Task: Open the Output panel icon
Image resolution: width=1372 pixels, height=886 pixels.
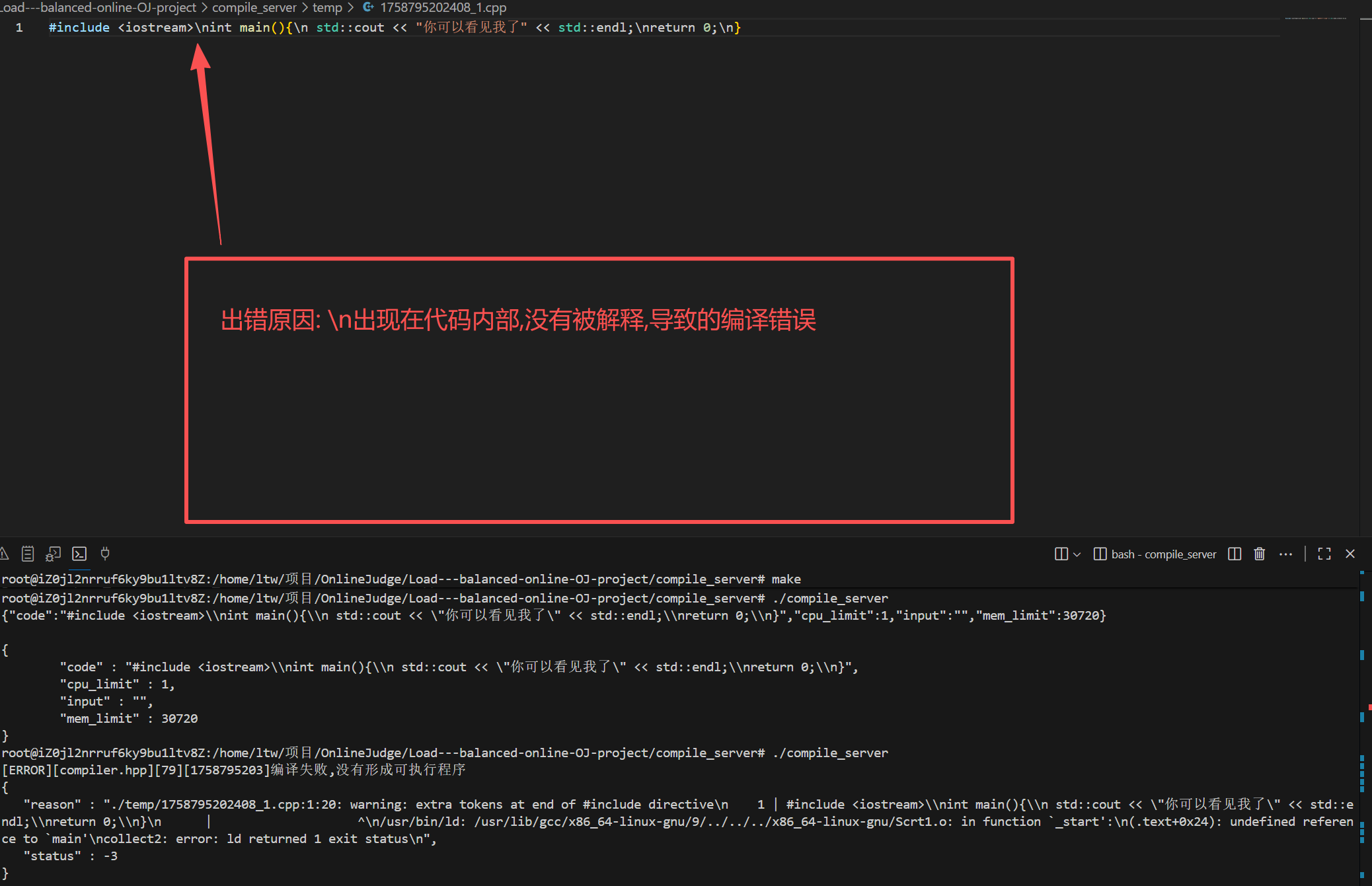Action: point(28,554)
